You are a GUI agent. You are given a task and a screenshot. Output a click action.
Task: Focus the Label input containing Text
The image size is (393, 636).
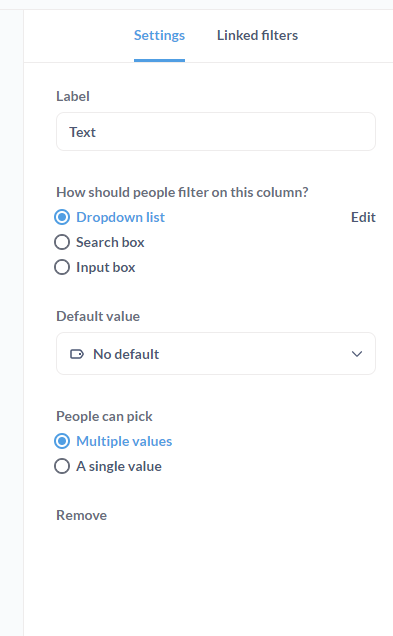216,132
